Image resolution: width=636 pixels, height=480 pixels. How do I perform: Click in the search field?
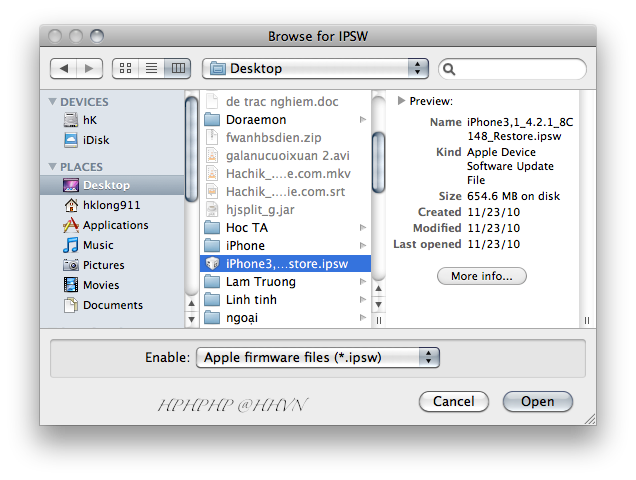point(512,69)
